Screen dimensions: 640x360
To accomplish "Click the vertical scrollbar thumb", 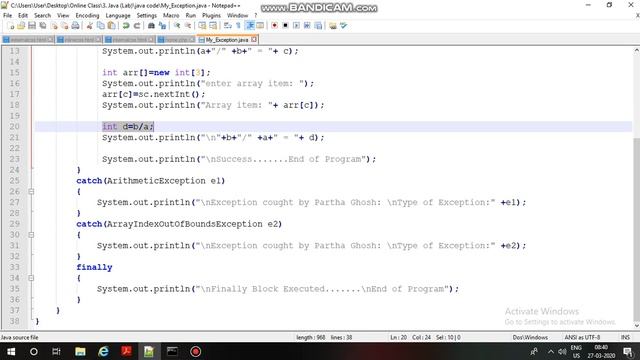I will [636, 229].
